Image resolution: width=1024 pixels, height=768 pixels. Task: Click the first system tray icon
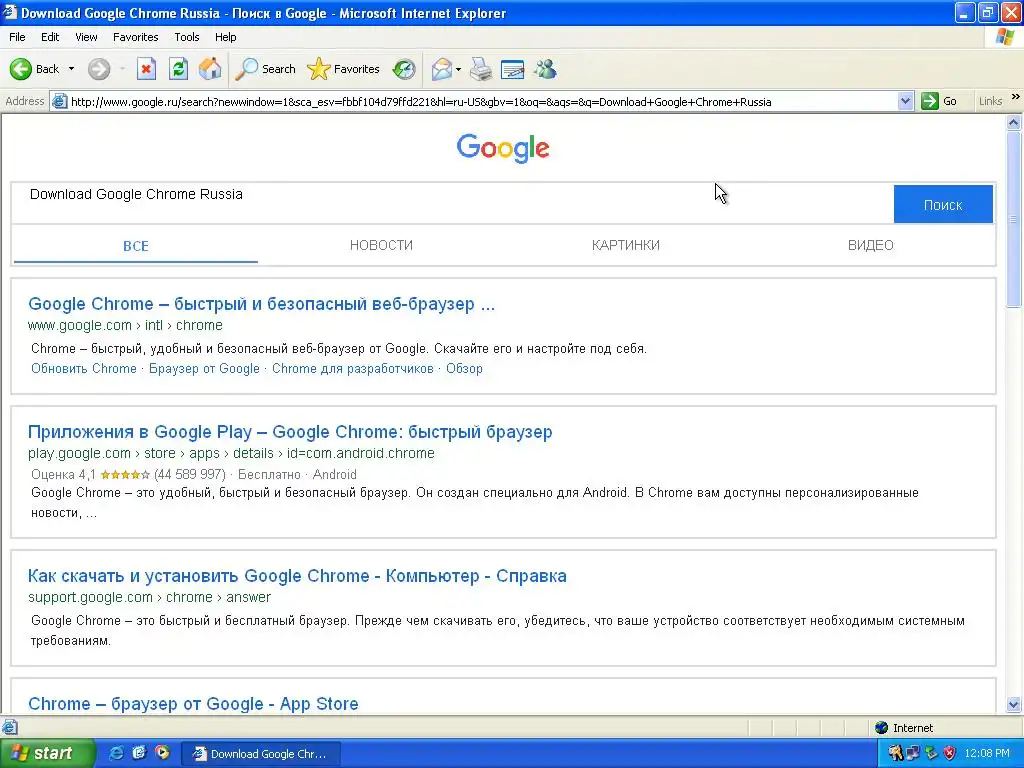pos(895,754)
